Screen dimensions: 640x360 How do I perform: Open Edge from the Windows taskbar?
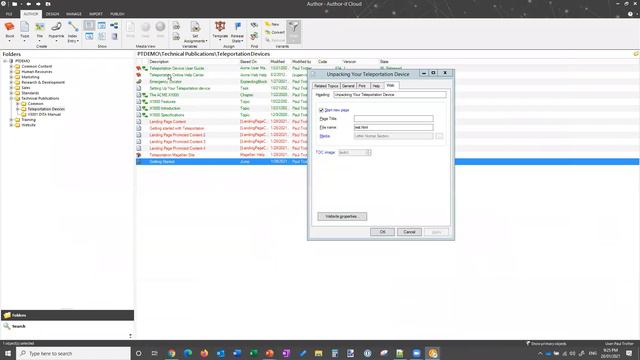pos(188,353)
